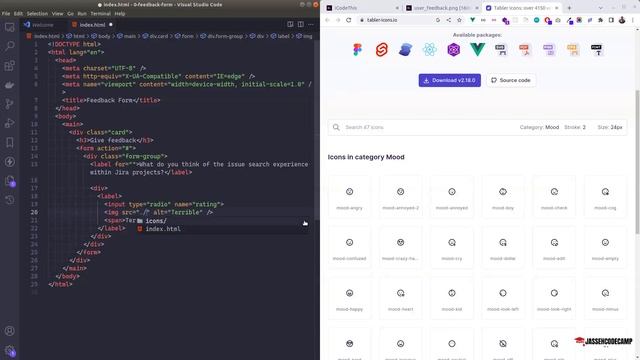Select the Svelte package icon
The width and height of the screenshot is (640, 360).
pyautogui.click(x=381, y=50)
